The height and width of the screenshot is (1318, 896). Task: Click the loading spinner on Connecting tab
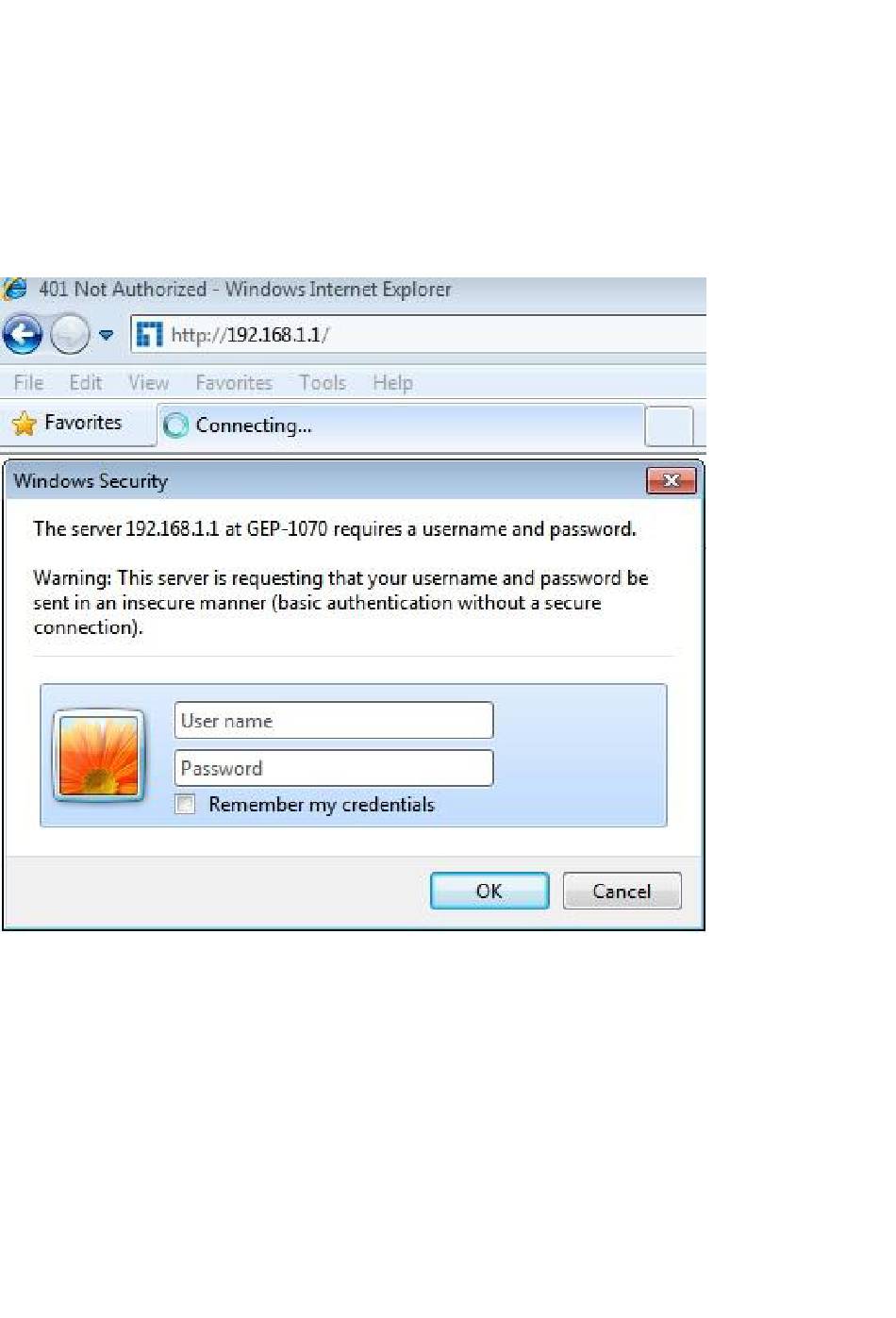click(176, 425)
